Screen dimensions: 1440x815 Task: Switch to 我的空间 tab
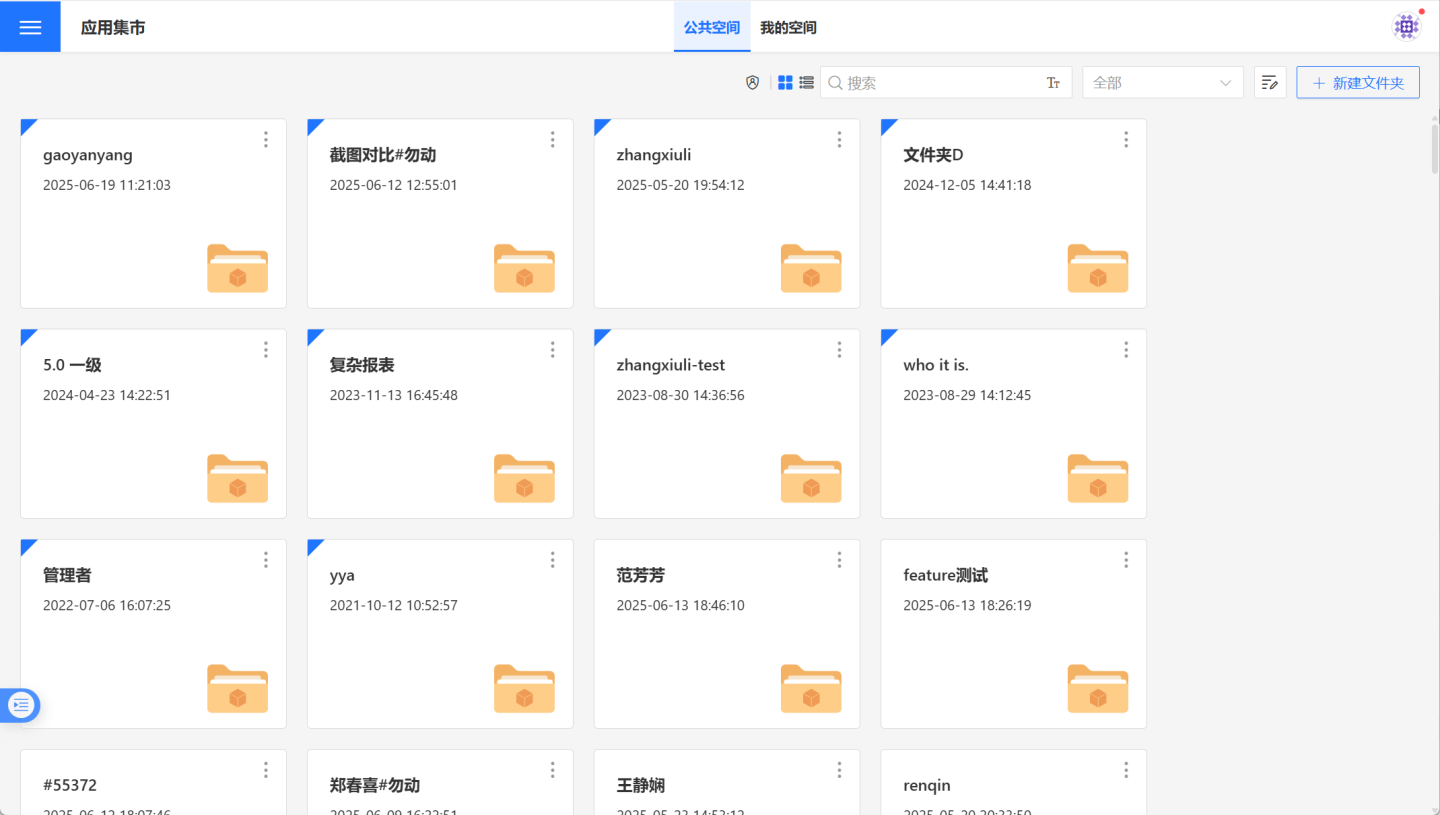point(788,28)
